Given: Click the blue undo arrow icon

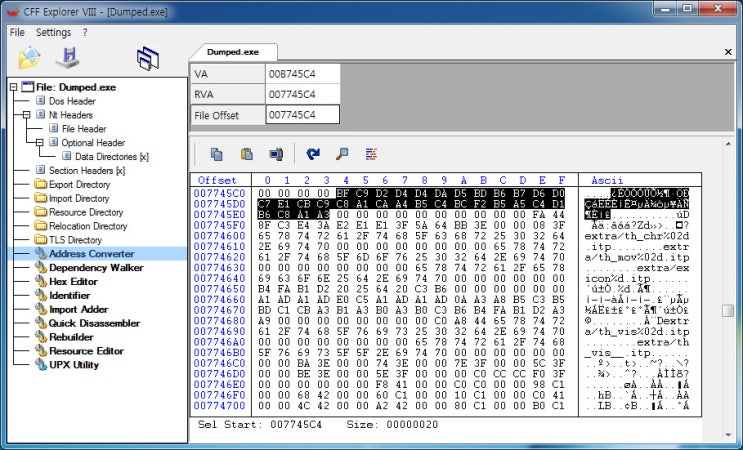Looking at the screenshot, I should pyautogui.click(x=313, y=154).
